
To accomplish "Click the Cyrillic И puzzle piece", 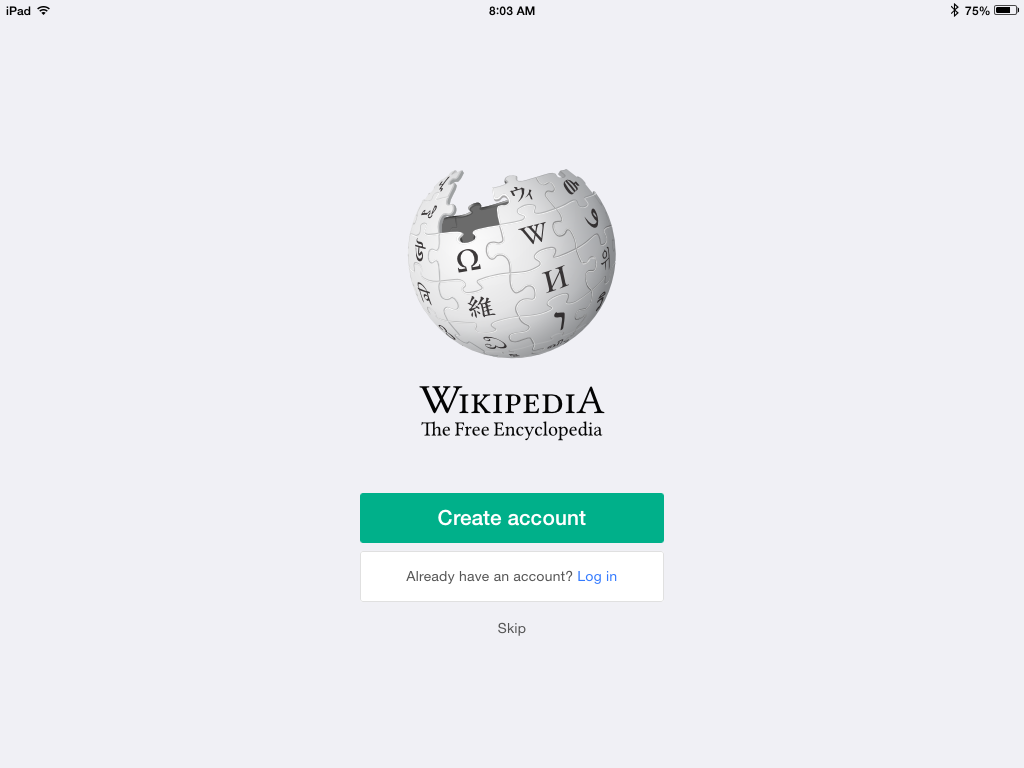I will pyautogui.click(x=556, y=280).
